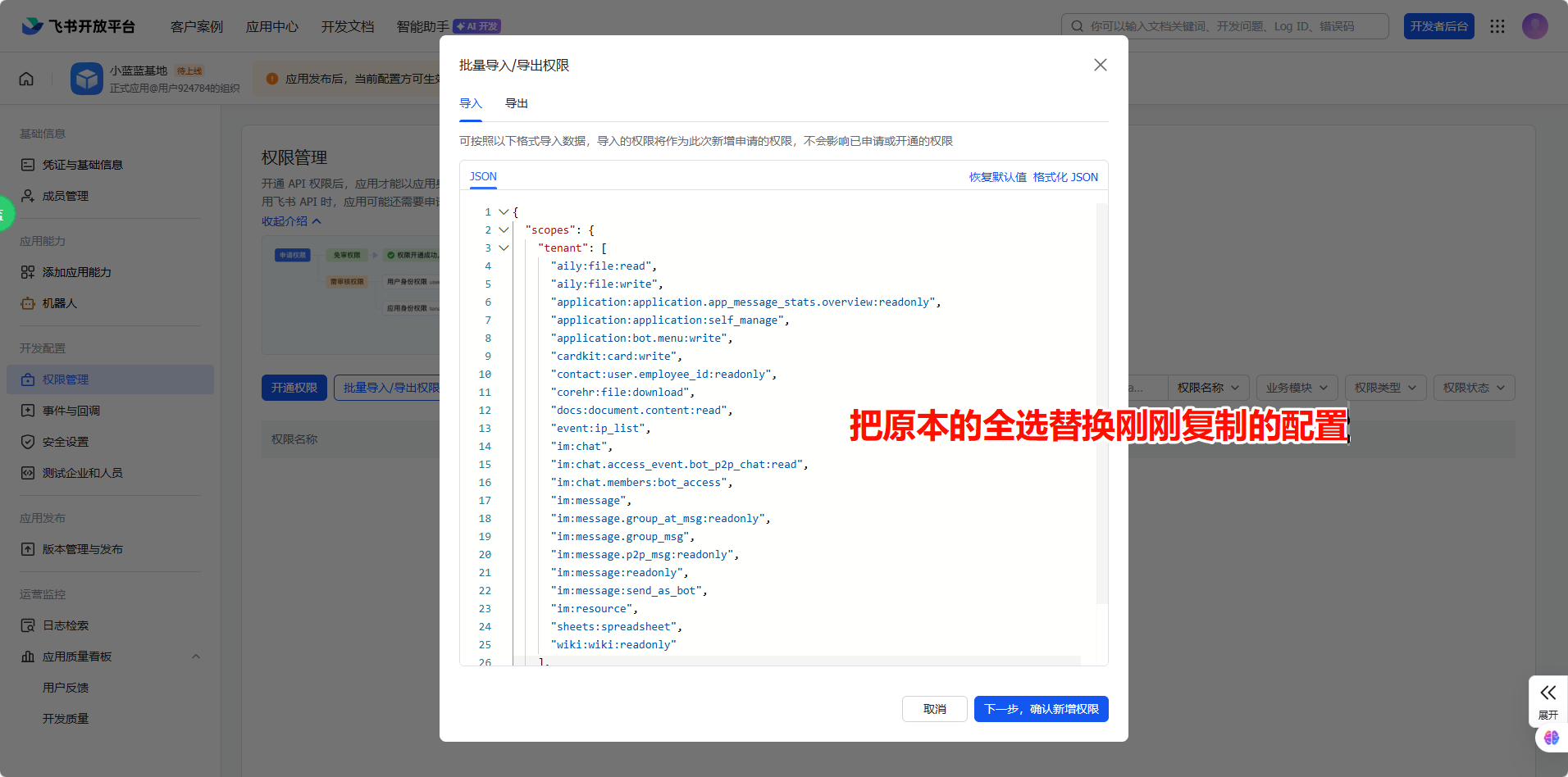Open the user avatar menu
The height and width of the screenshot is (777, 1568).
(1534, 25)
